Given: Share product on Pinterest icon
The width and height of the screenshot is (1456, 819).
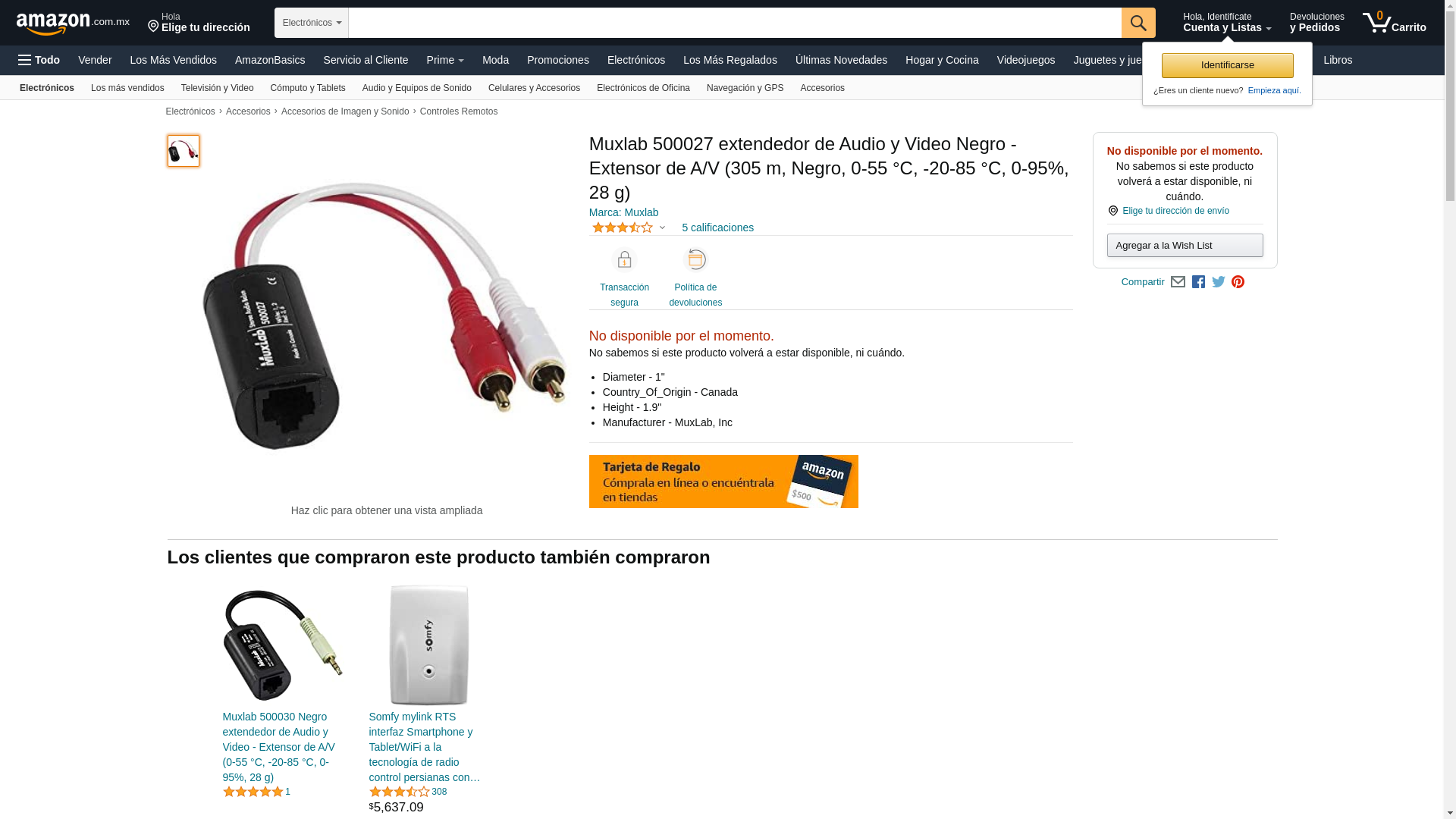Looking at the screenshot, I should (x=1238, y=282).
